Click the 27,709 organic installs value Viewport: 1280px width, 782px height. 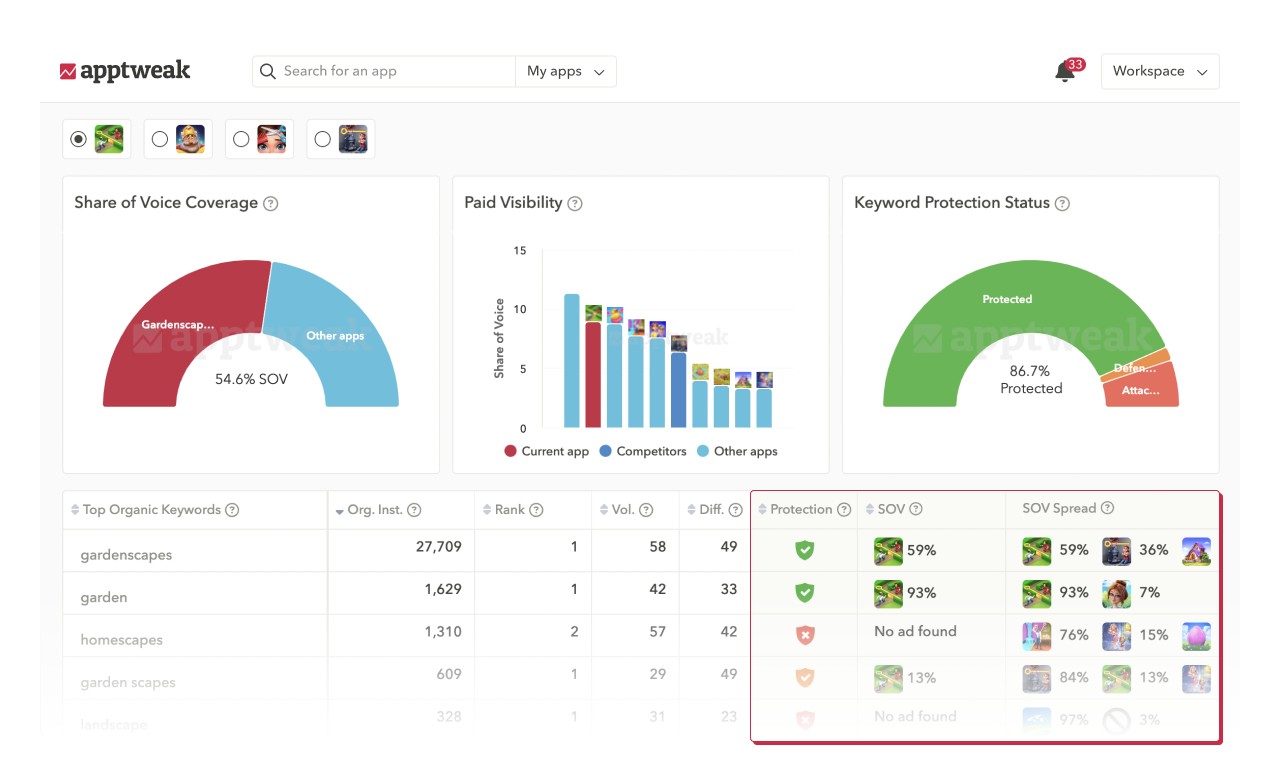(x=439, y=547)
